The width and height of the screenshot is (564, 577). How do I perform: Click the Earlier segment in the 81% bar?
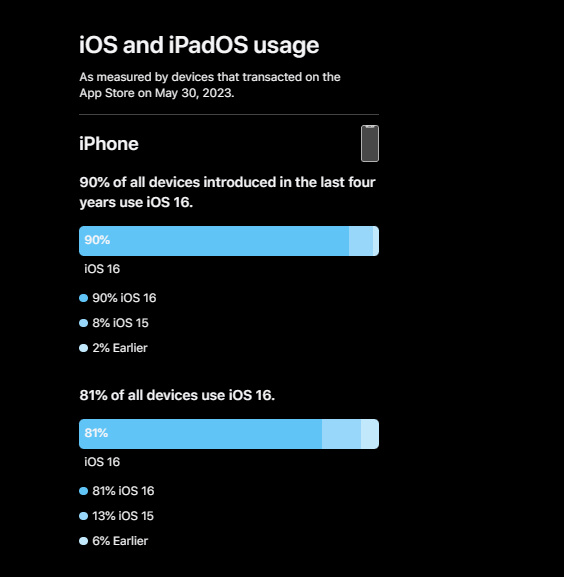[x=370, y=434]
